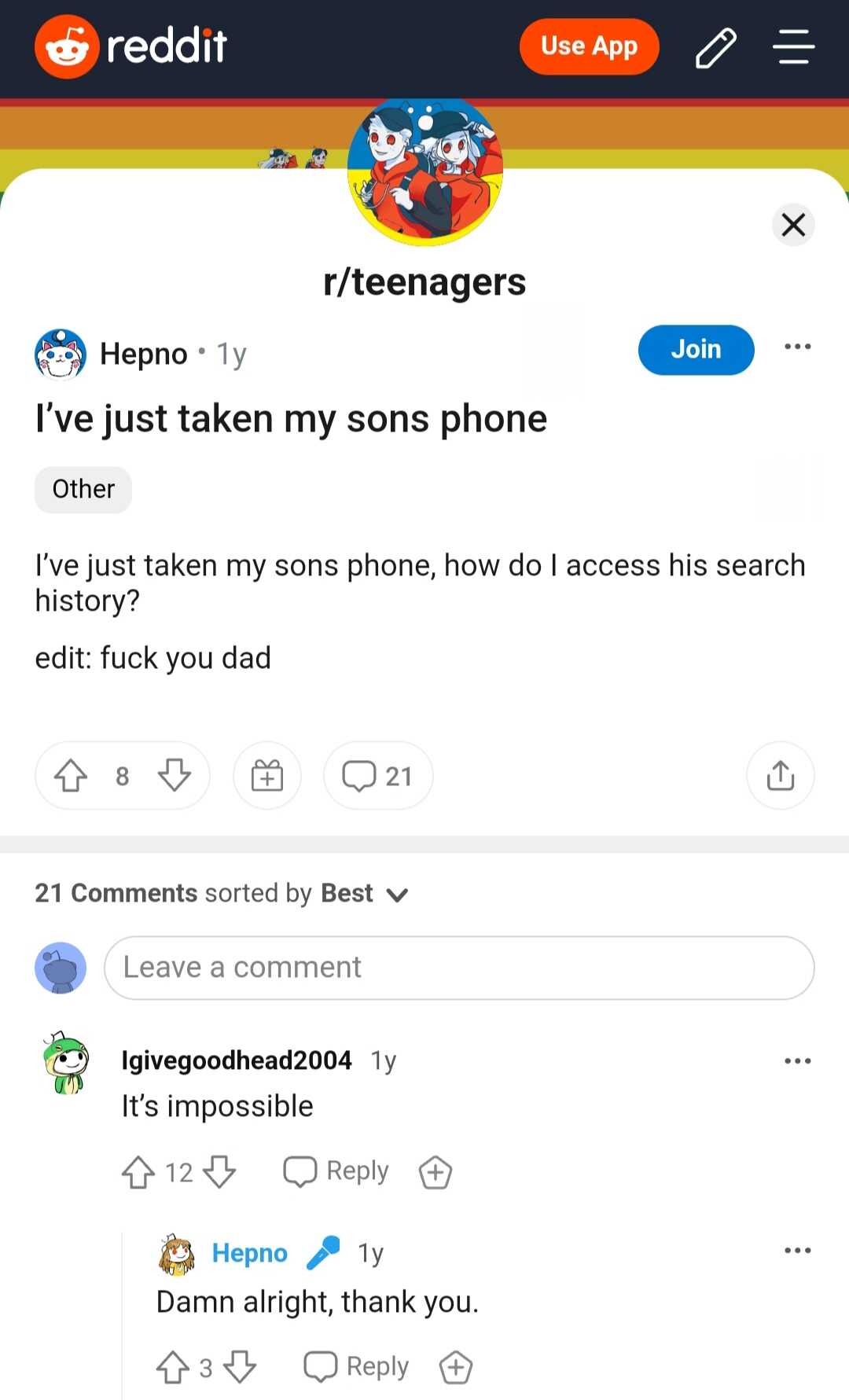Open post options three-dot menu
849x1400 pixels.
tap(797, 347)
